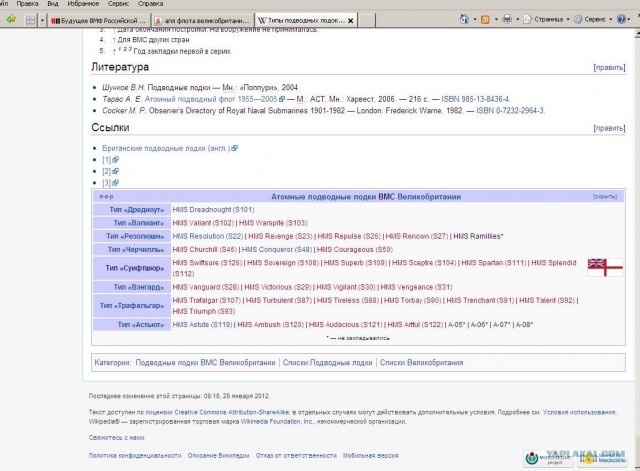Screen dimensions: 640x471
Task: Open category Списки:Подводные лодки
Action: pyautogui.click(x=327, y=363)
